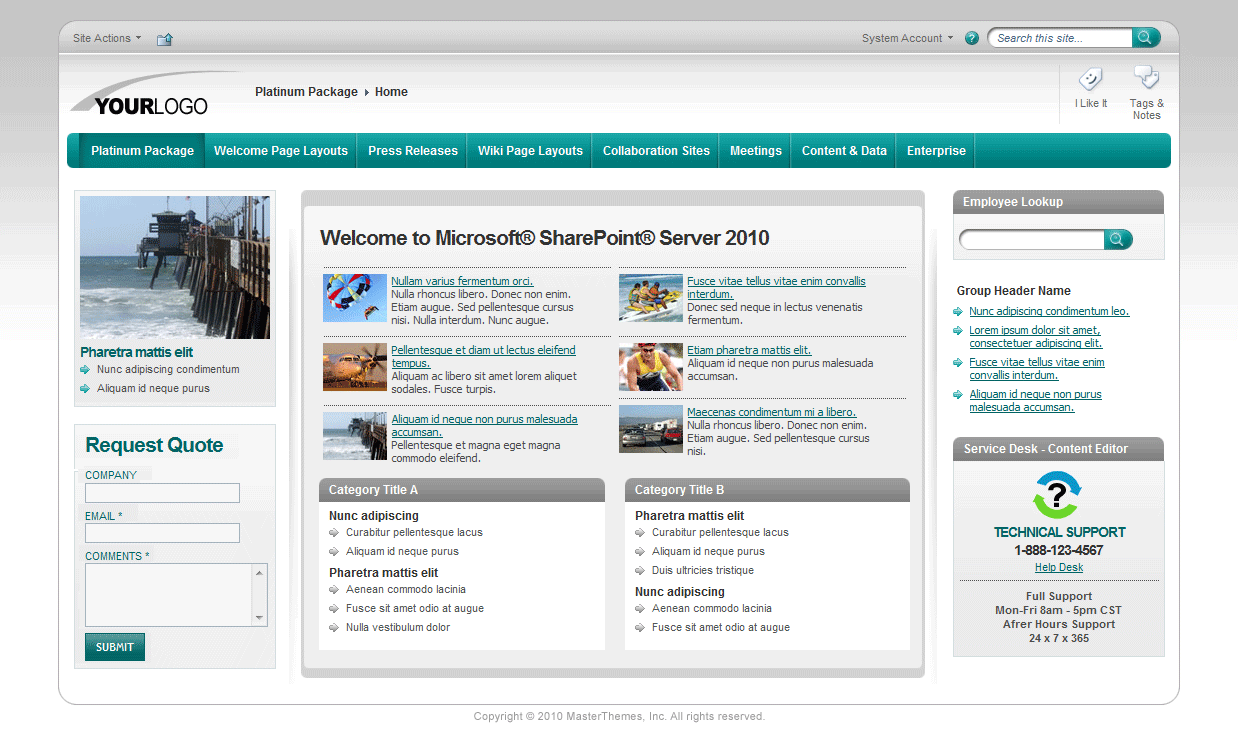Click the search magnifier icon in site search
1238x730 pixels.
[1146, 37]
